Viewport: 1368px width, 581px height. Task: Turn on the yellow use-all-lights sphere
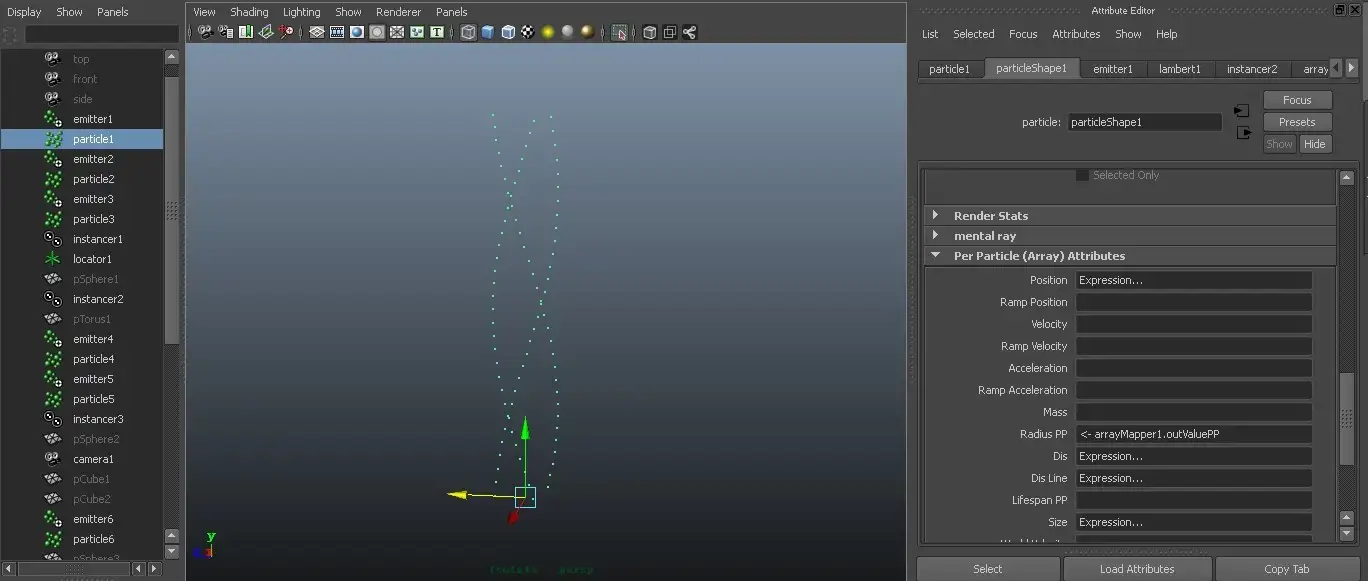pyautogui.click(x=548, y=32)
